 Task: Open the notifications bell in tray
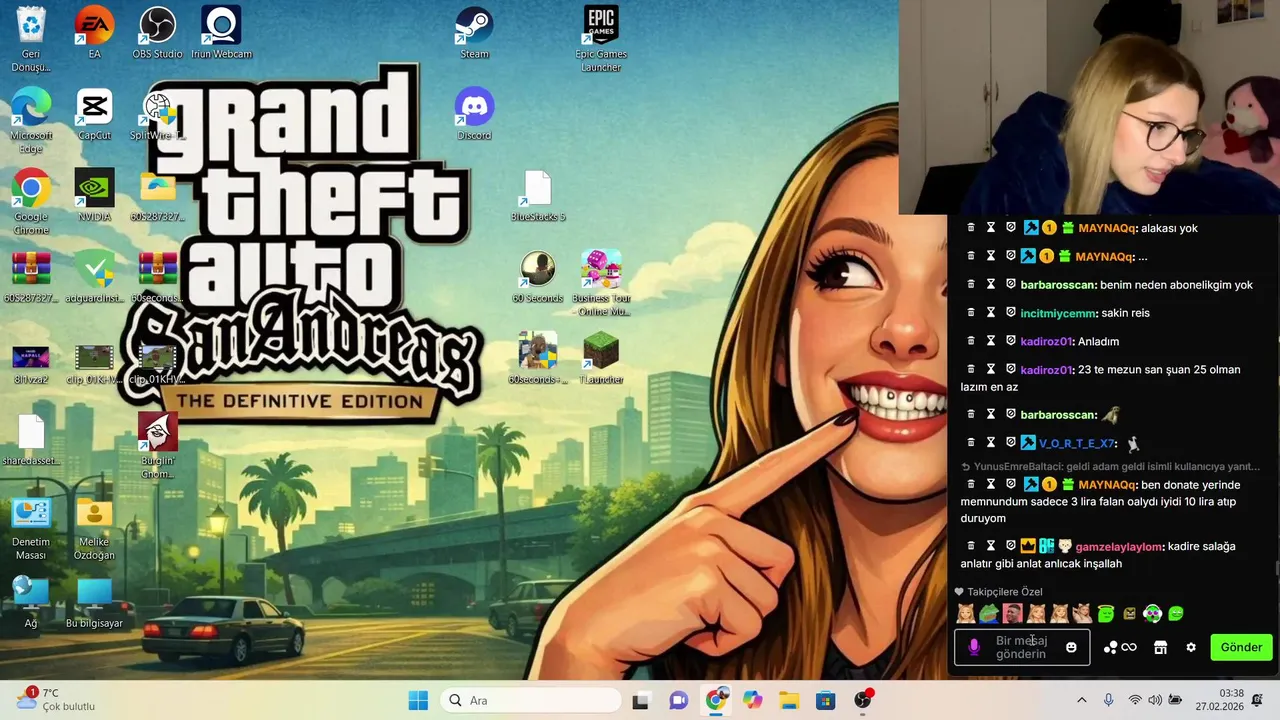point(1258,700)
